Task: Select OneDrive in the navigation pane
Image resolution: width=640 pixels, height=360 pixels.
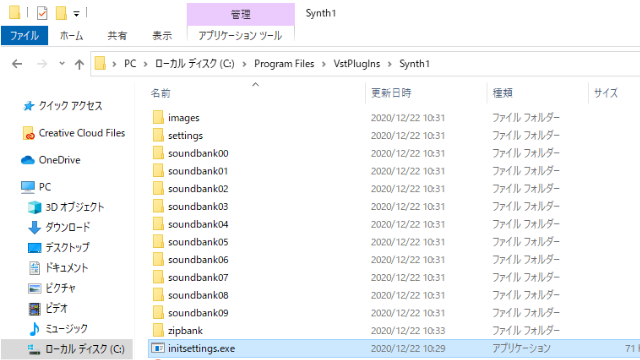Action: (x=60, y=160)
